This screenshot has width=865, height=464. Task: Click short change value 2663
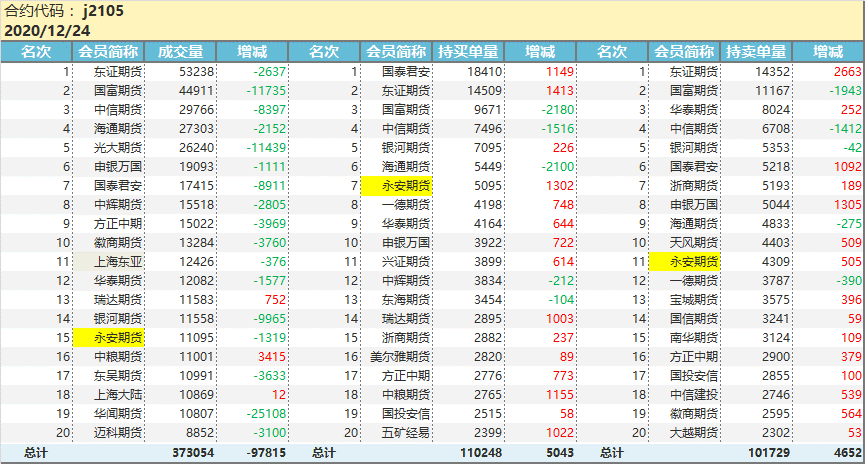click(847, 72)
